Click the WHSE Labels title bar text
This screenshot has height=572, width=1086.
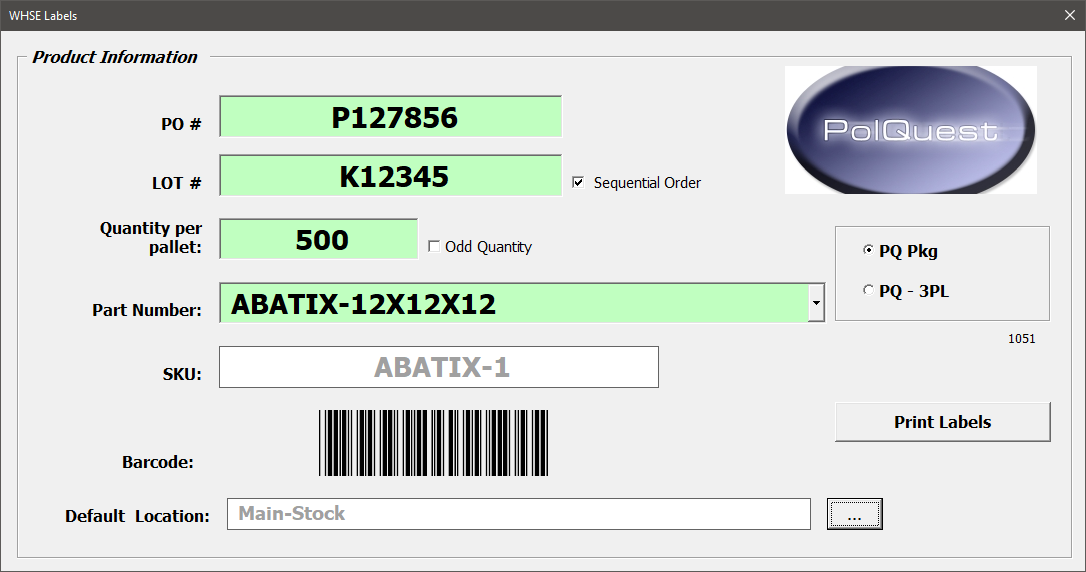click(43, 15)
